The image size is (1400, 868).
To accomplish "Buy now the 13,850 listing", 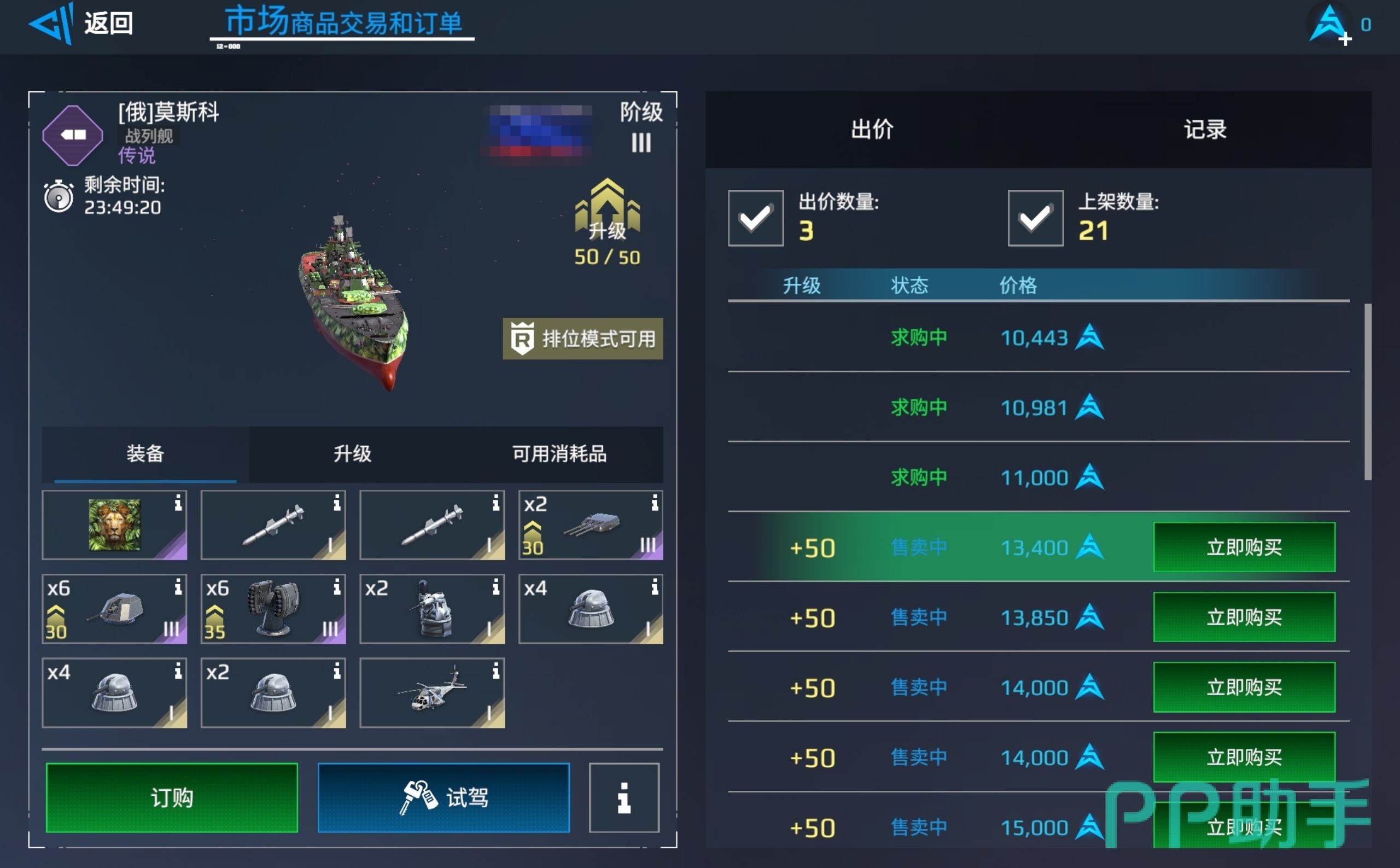I will [x=1244, y=617].
